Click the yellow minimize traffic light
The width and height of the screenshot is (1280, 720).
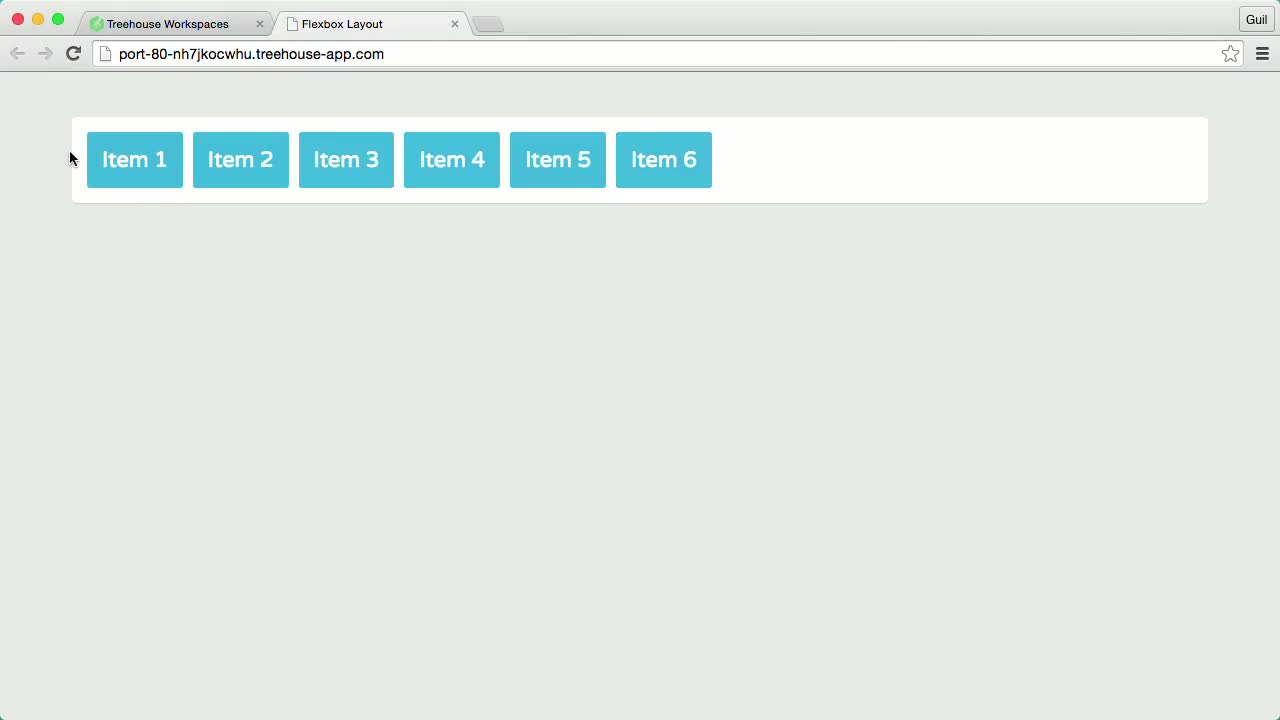[x=38, y=19]
